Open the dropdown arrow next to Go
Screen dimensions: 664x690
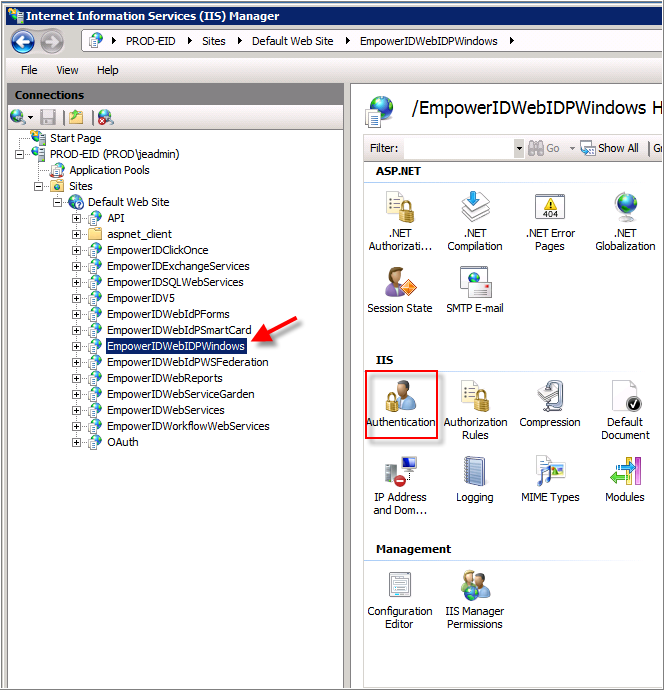coord(572,148)
